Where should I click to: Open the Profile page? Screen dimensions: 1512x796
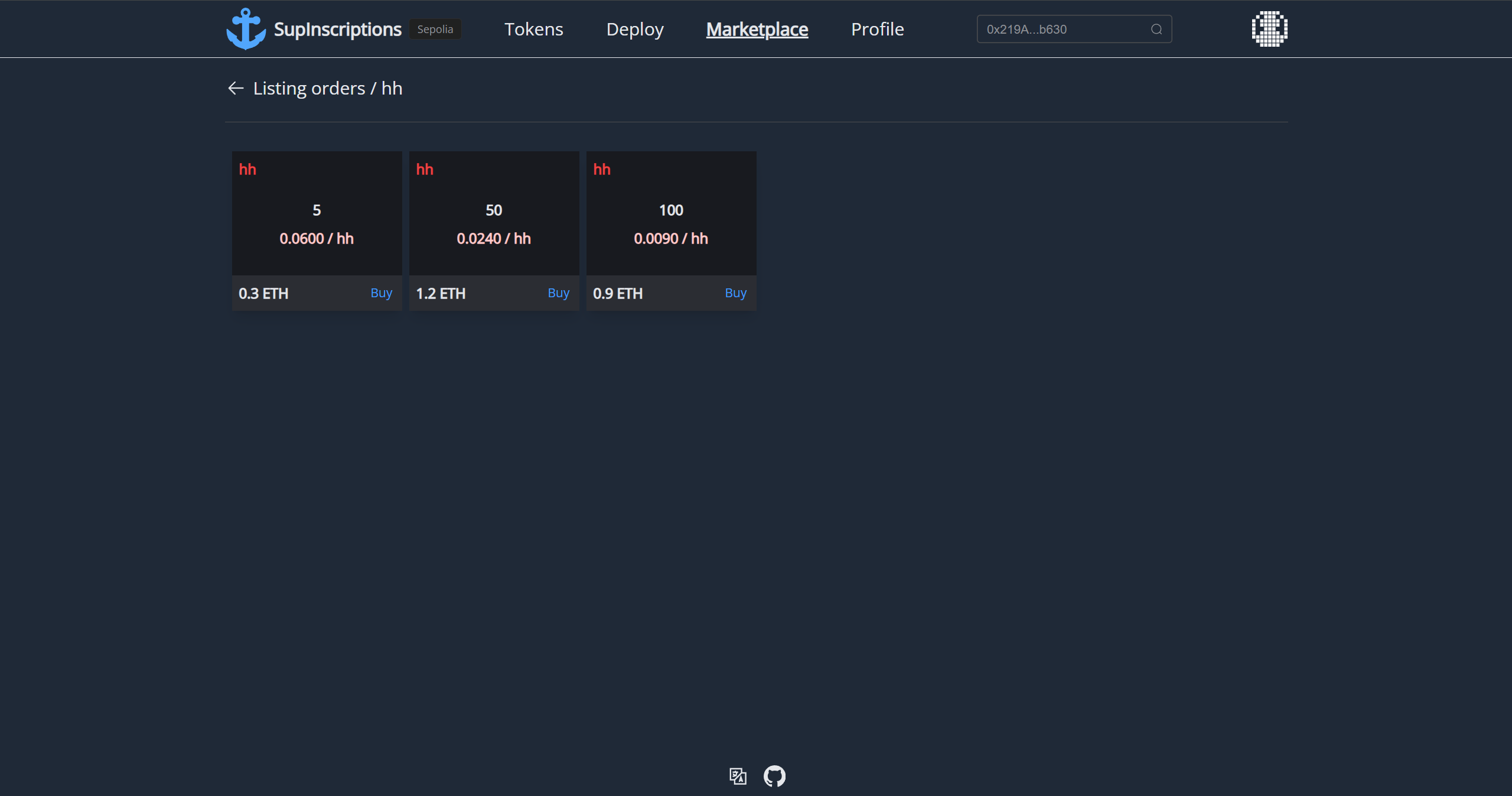(877, 30)
